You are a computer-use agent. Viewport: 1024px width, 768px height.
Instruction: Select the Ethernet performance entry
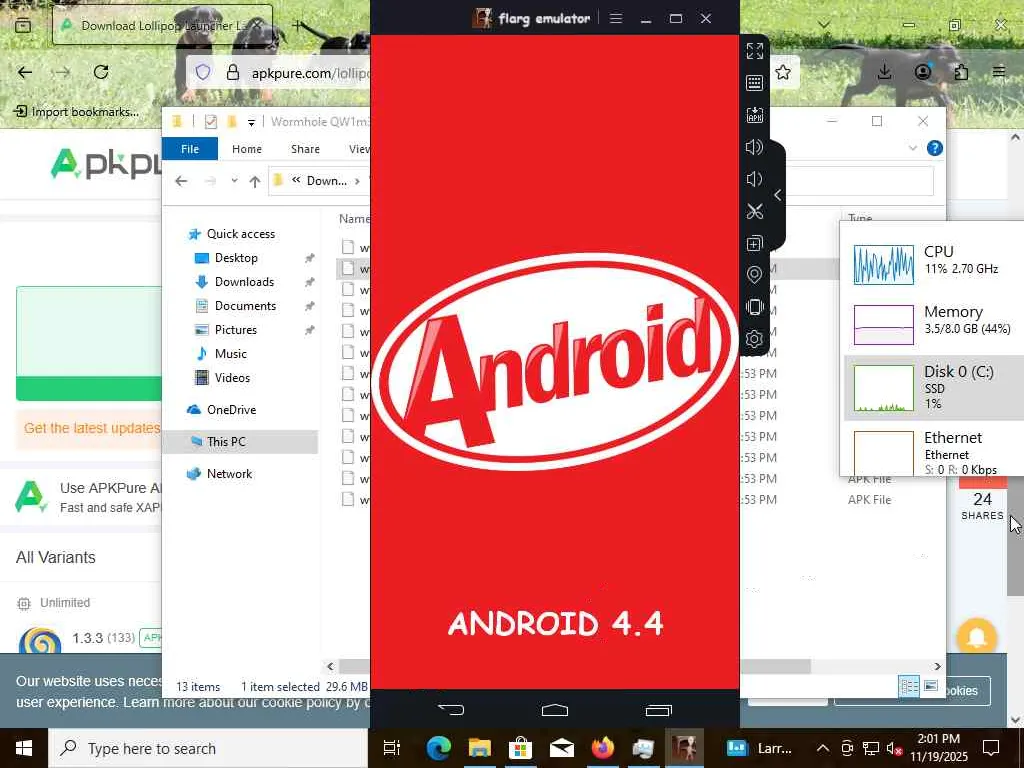tap(934, 451)
